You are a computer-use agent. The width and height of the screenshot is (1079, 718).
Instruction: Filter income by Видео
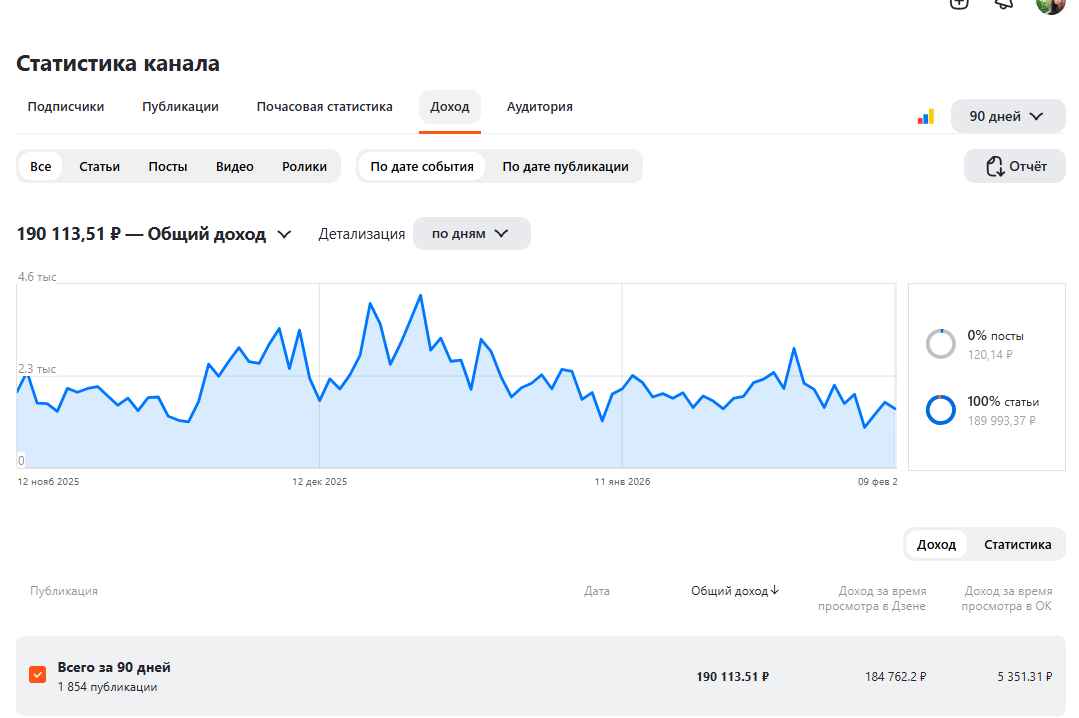[x=235, y=167]
